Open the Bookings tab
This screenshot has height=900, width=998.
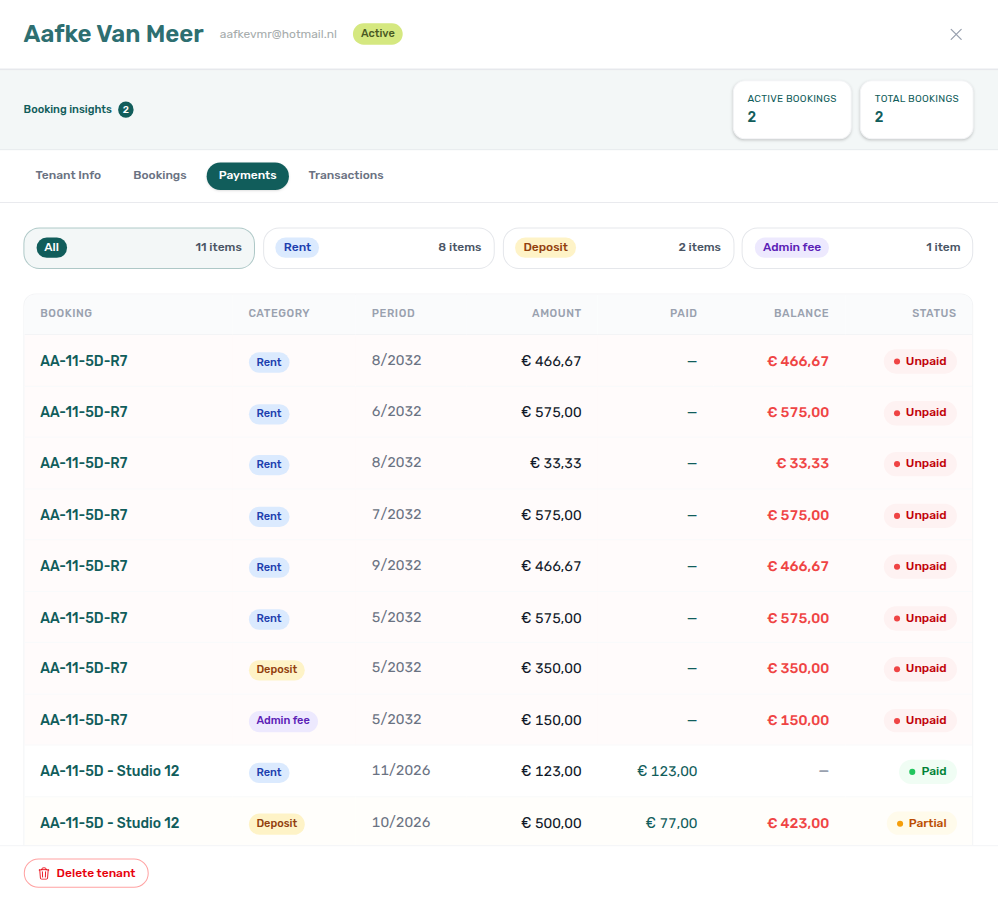160,175
